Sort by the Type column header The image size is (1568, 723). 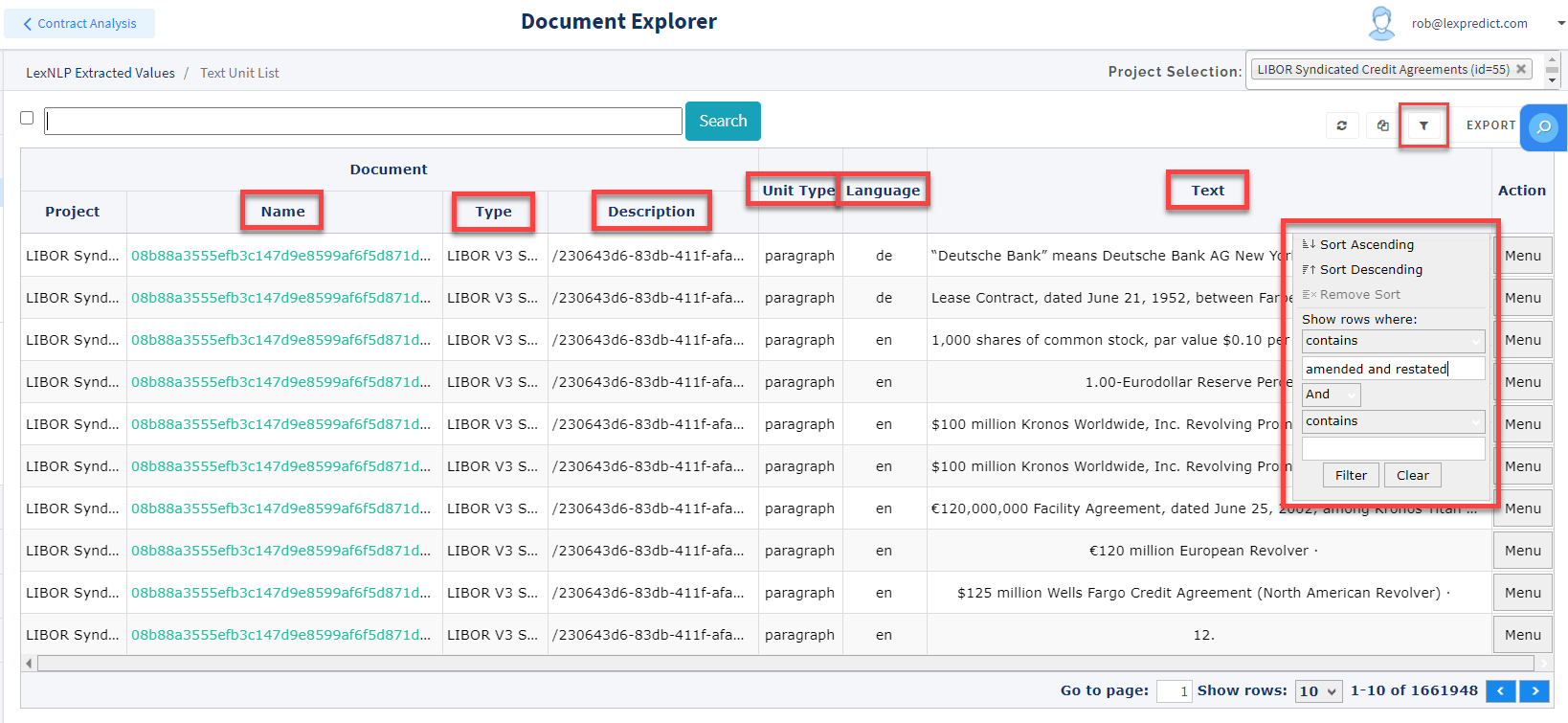point(494,212)
